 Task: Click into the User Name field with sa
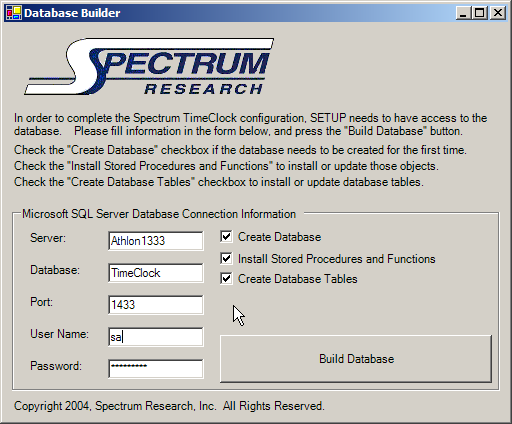point(156,337)
